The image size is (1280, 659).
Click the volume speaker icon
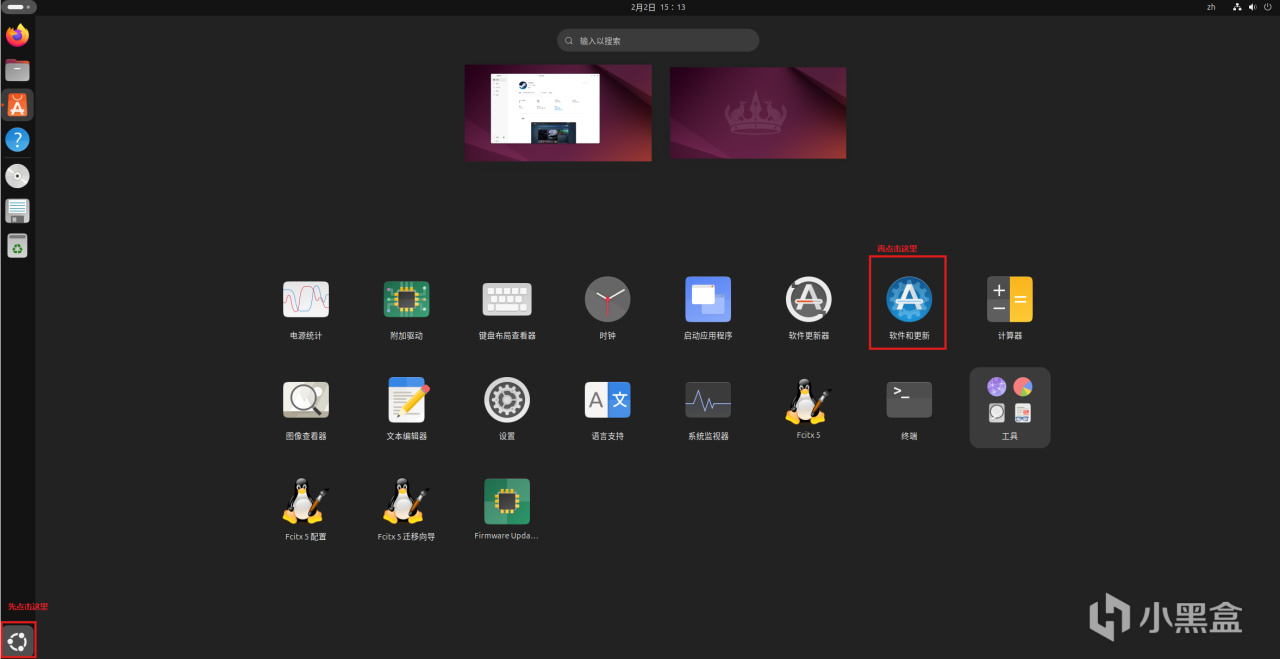click(1252, 7)
